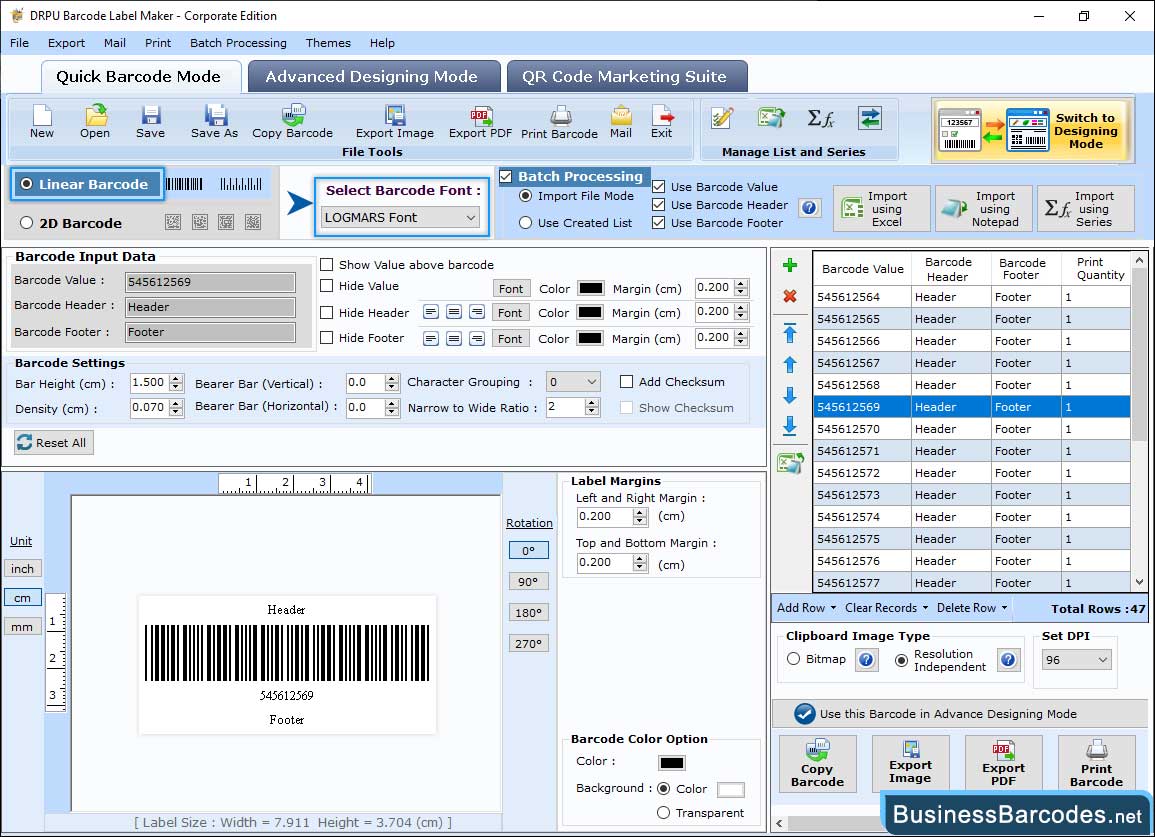Viewport: 1155px width, 837px height.
Task: Toggle the Batch Processing checkbox
Action: tap(505, 176)
